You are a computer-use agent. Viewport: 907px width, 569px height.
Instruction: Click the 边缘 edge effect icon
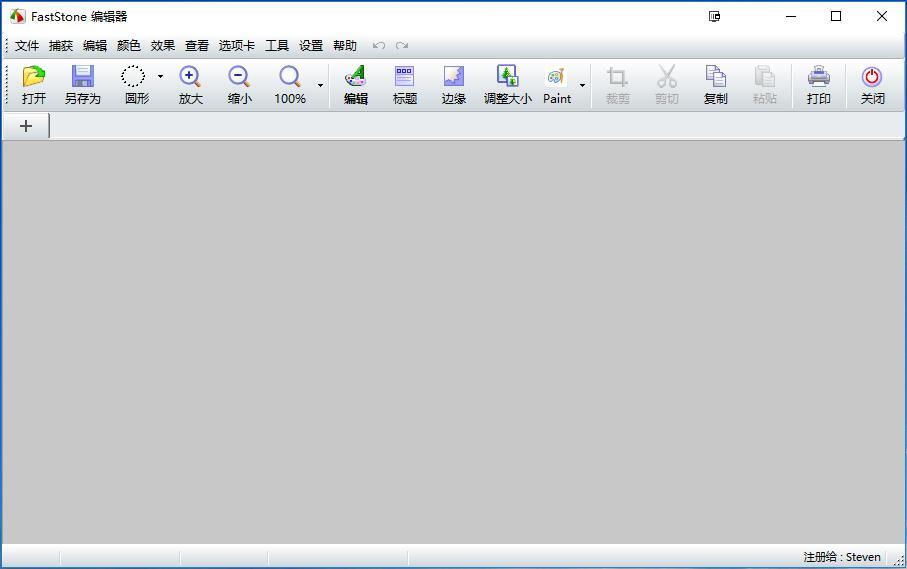(x=454, y=76)
